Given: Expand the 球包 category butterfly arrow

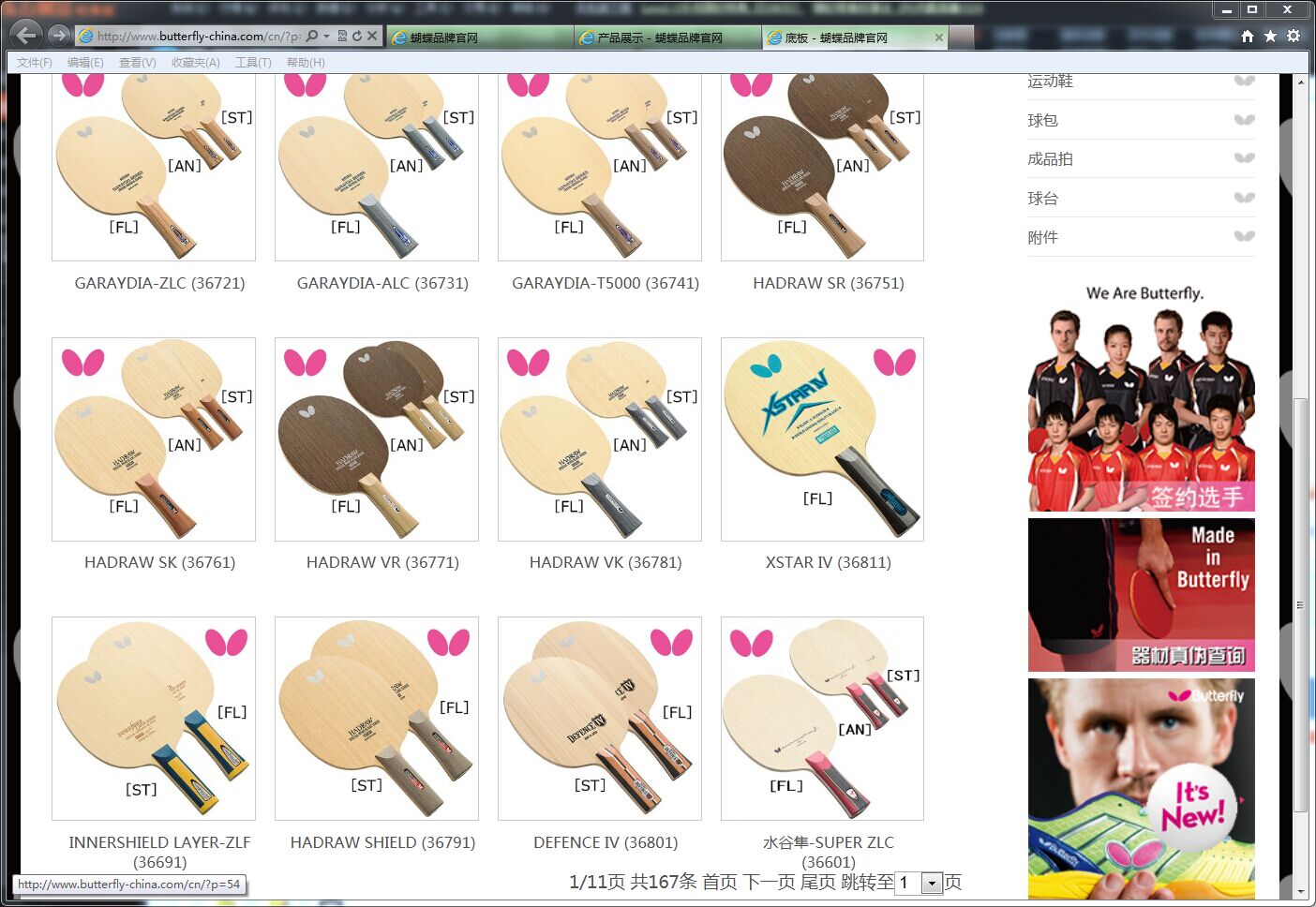Looking at the screenshot, I should (1244, 120).
